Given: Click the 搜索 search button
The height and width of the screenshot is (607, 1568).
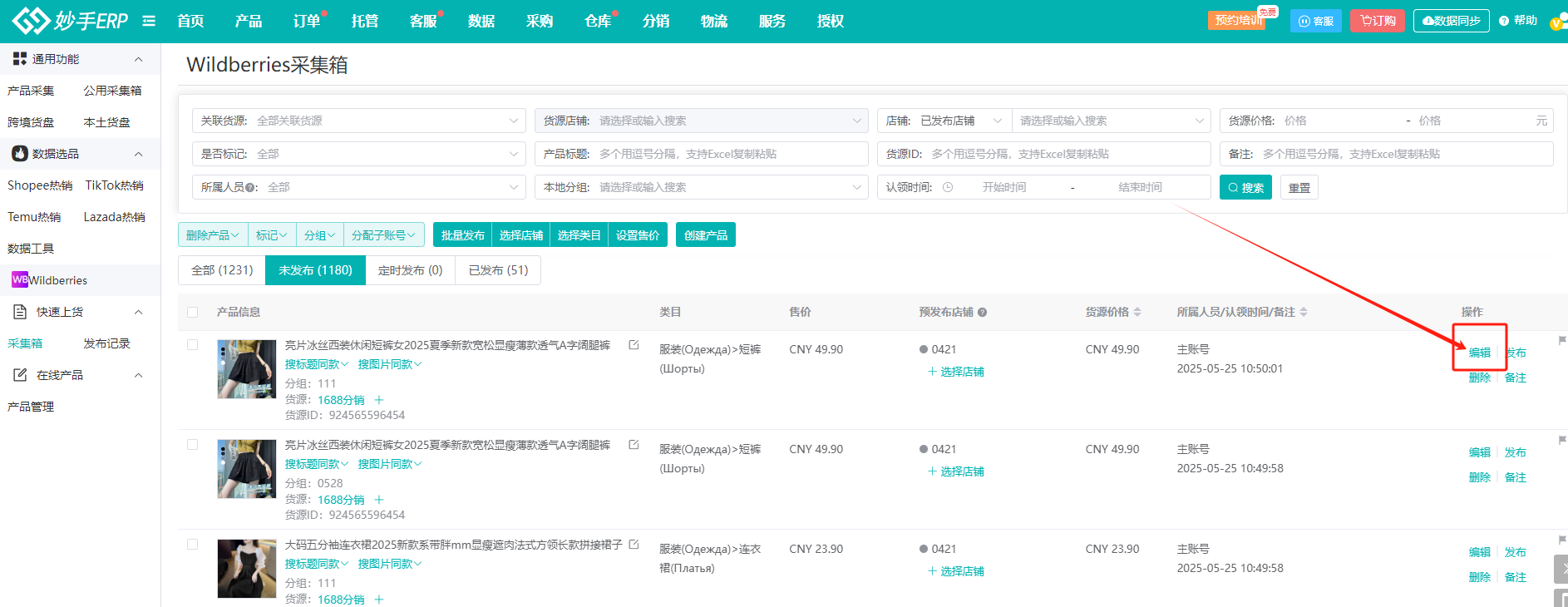Looking at the screenshot, I should (1245, 187).
